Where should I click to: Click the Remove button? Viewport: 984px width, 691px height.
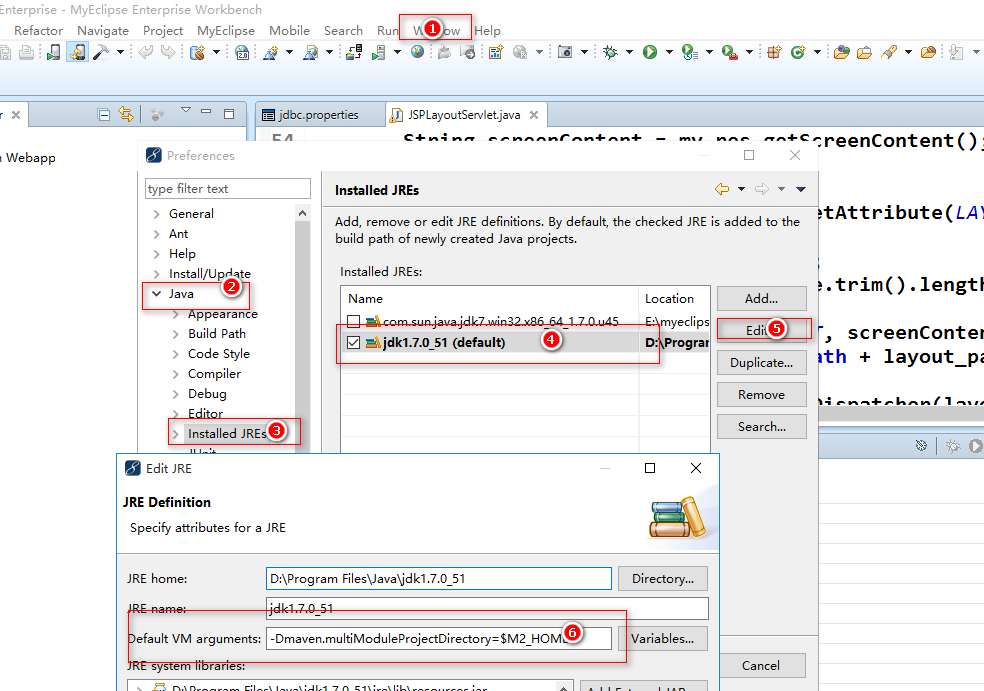pos(761,395)
